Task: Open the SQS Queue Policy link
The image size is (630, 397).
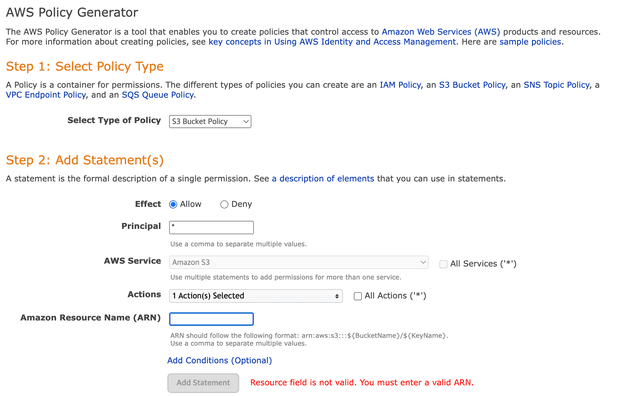Action: coord(158,95)
